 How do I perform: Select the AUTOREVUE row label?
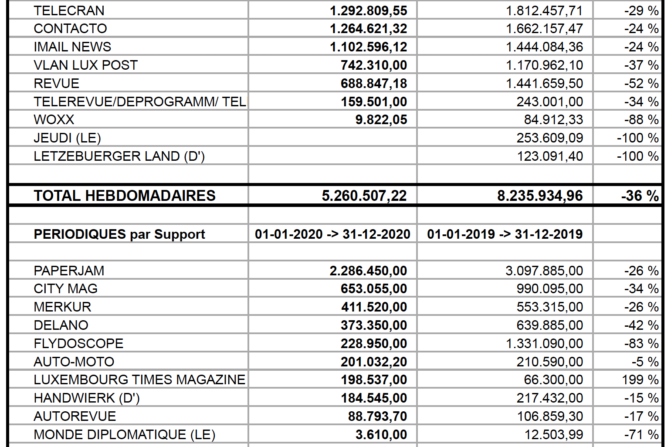point(75,417)
